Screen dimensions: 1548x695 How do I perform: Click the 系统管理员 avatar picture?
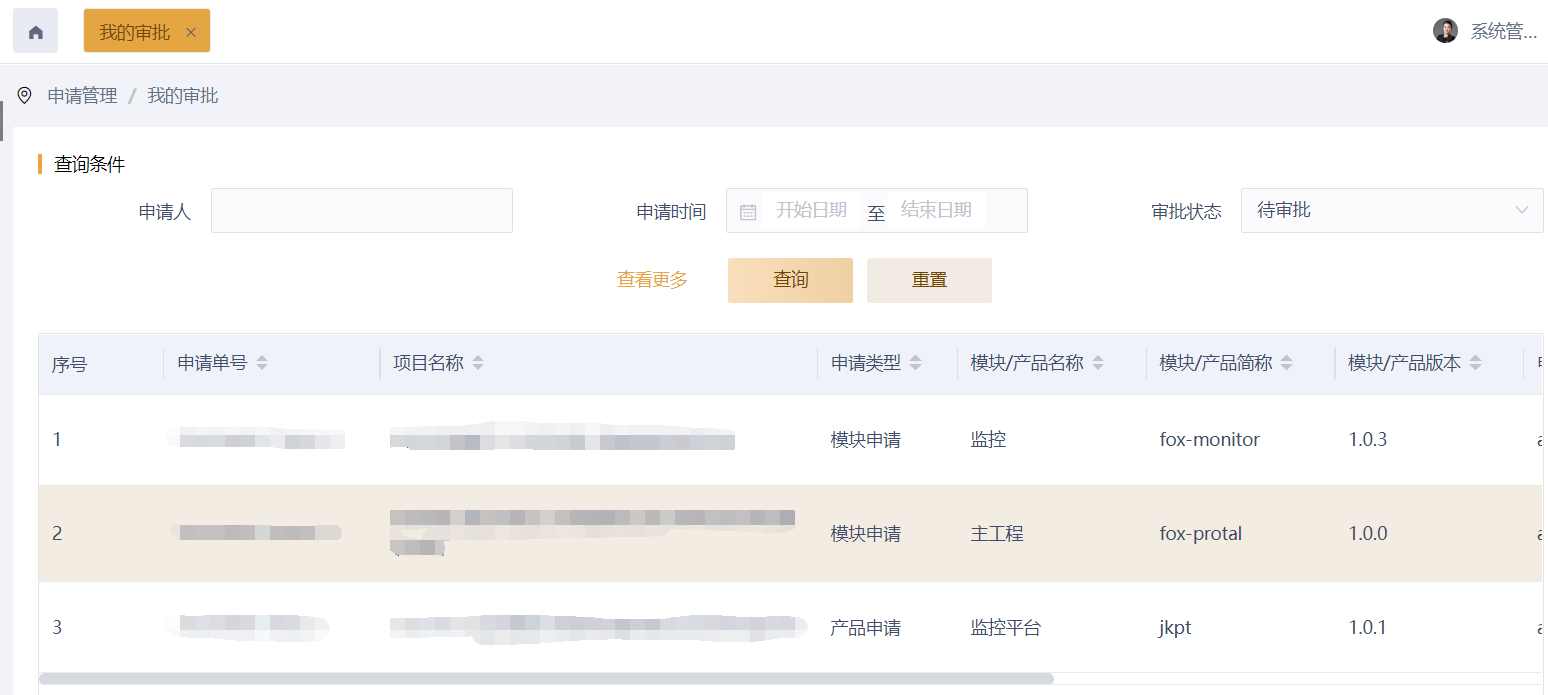click(1445, 30)
